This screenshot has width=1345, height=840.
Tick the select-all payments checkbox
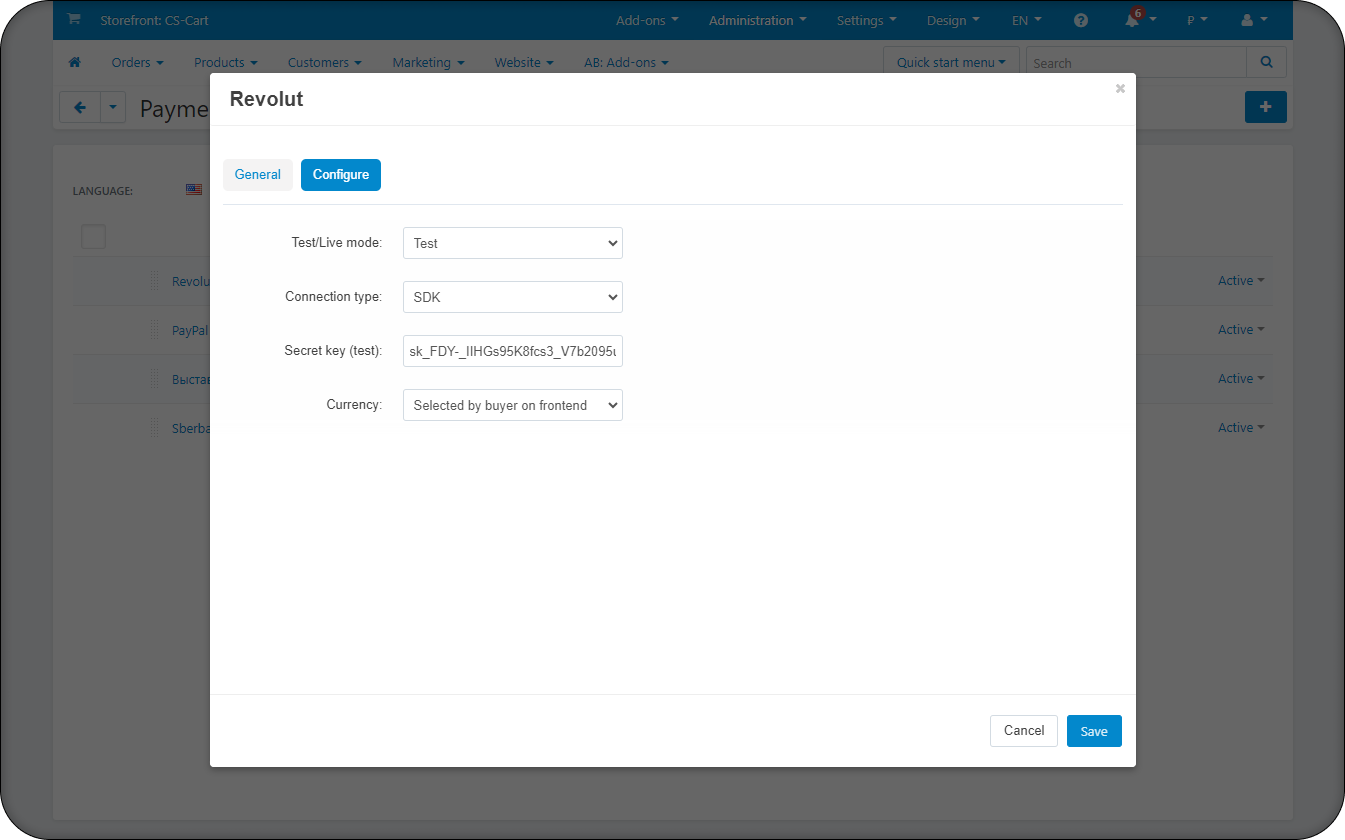tap(93, 237)
